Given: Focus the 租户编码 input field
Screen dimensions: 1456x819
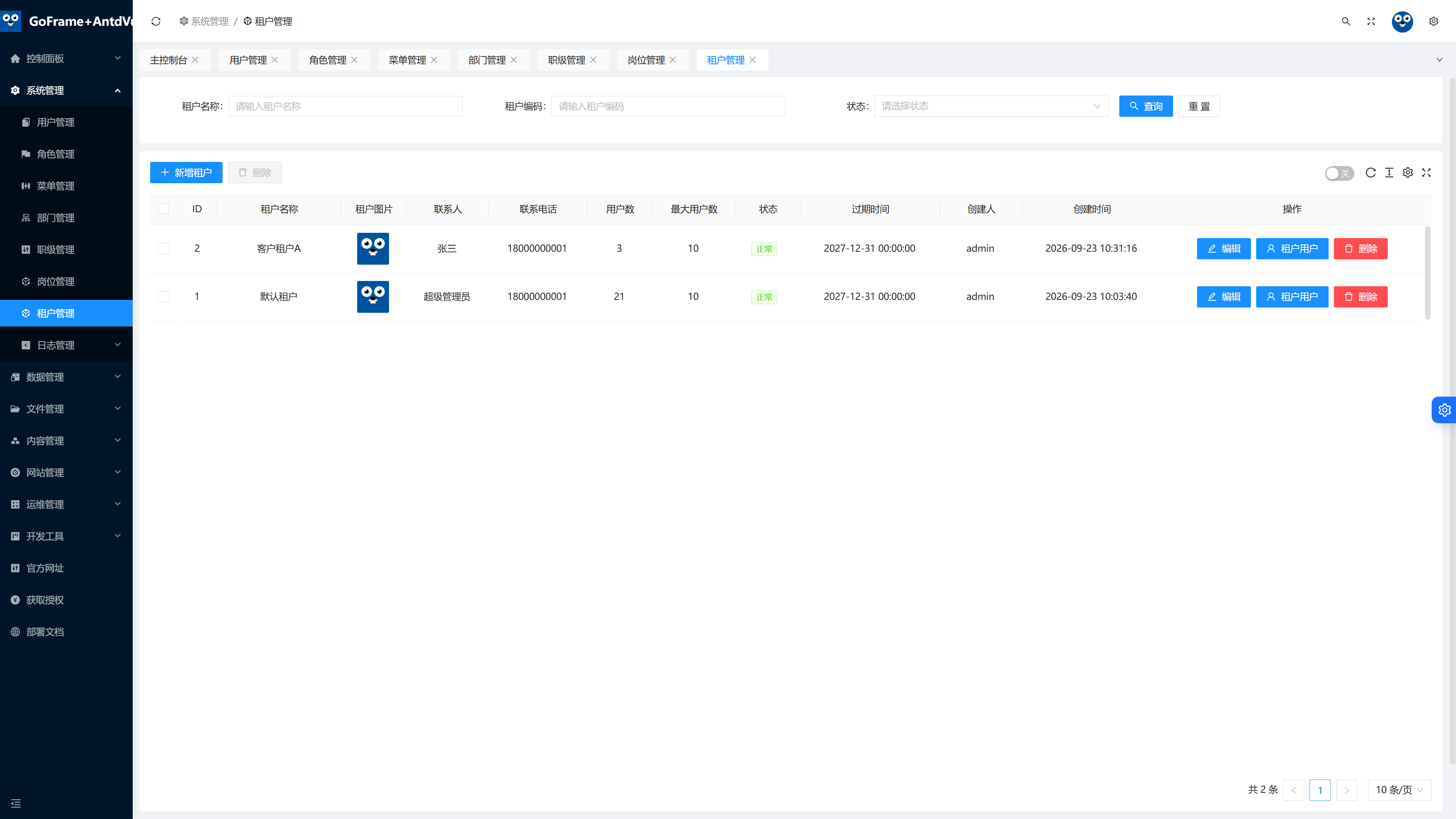Looking at the screenshot, I should click(668, 106).
